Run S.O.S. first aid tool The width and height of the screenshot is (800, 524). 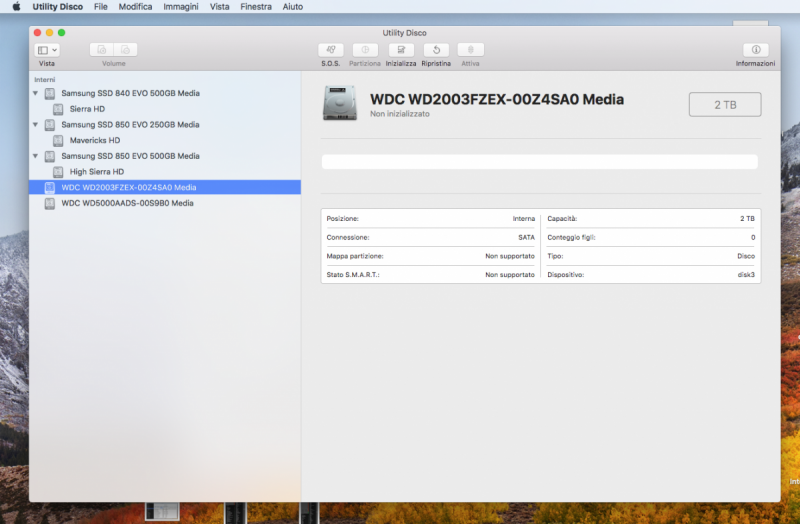pos(331,49)
